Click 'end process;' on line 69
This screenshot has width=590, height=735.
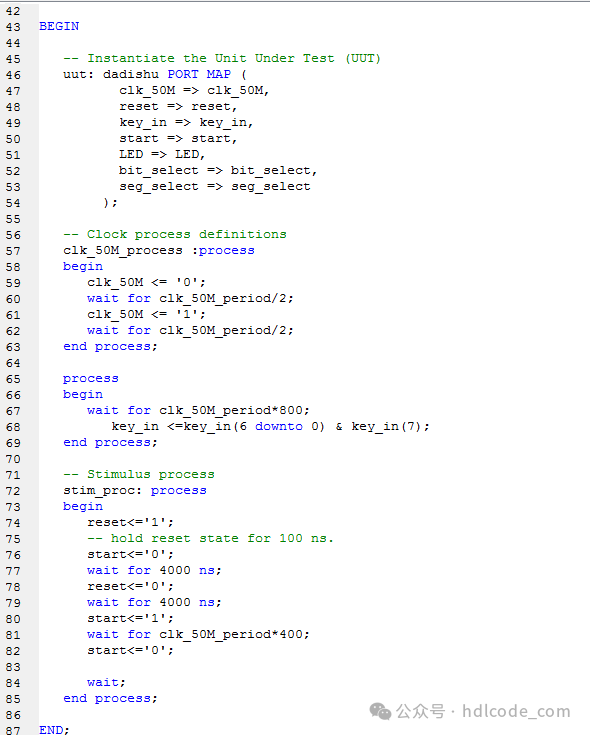point(111,442)
